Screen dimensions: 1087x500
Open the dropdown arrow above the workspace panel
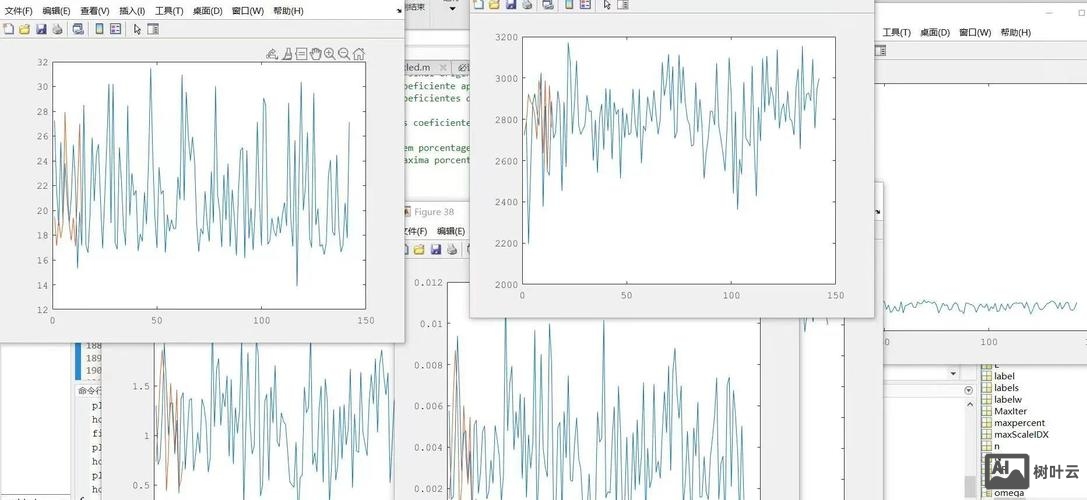click(951, 373)
